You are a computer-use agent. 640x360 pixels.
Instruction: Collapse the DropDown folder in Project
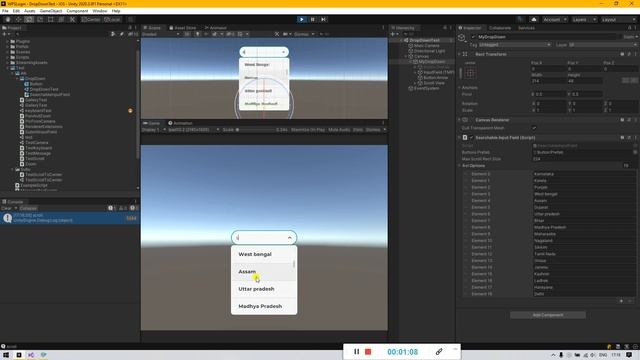tap(18, 78)
